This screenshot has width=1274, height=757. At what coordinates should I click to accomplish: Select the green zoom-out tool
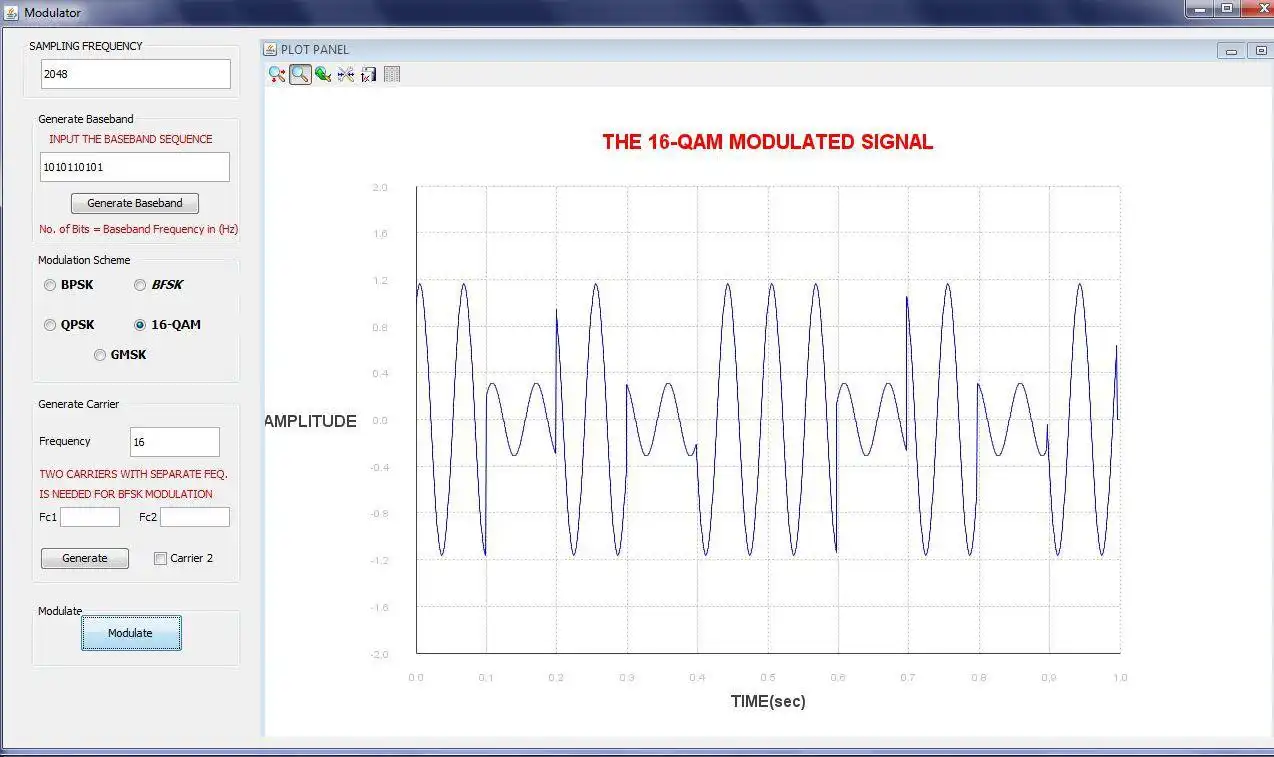click(323, 74)
